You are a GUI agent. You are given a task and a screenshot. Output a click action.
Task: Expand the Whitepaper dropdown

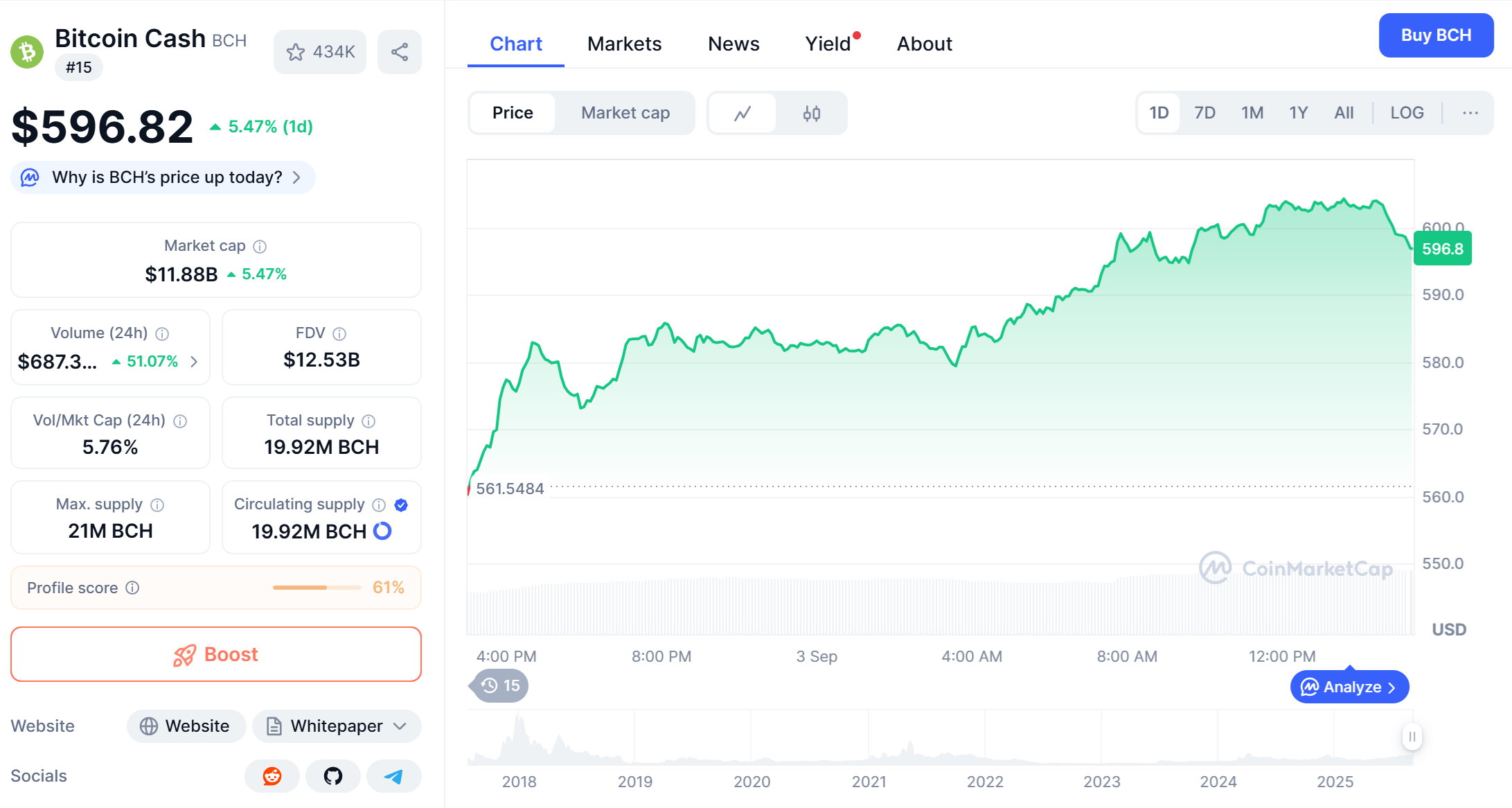coord(337,726)
